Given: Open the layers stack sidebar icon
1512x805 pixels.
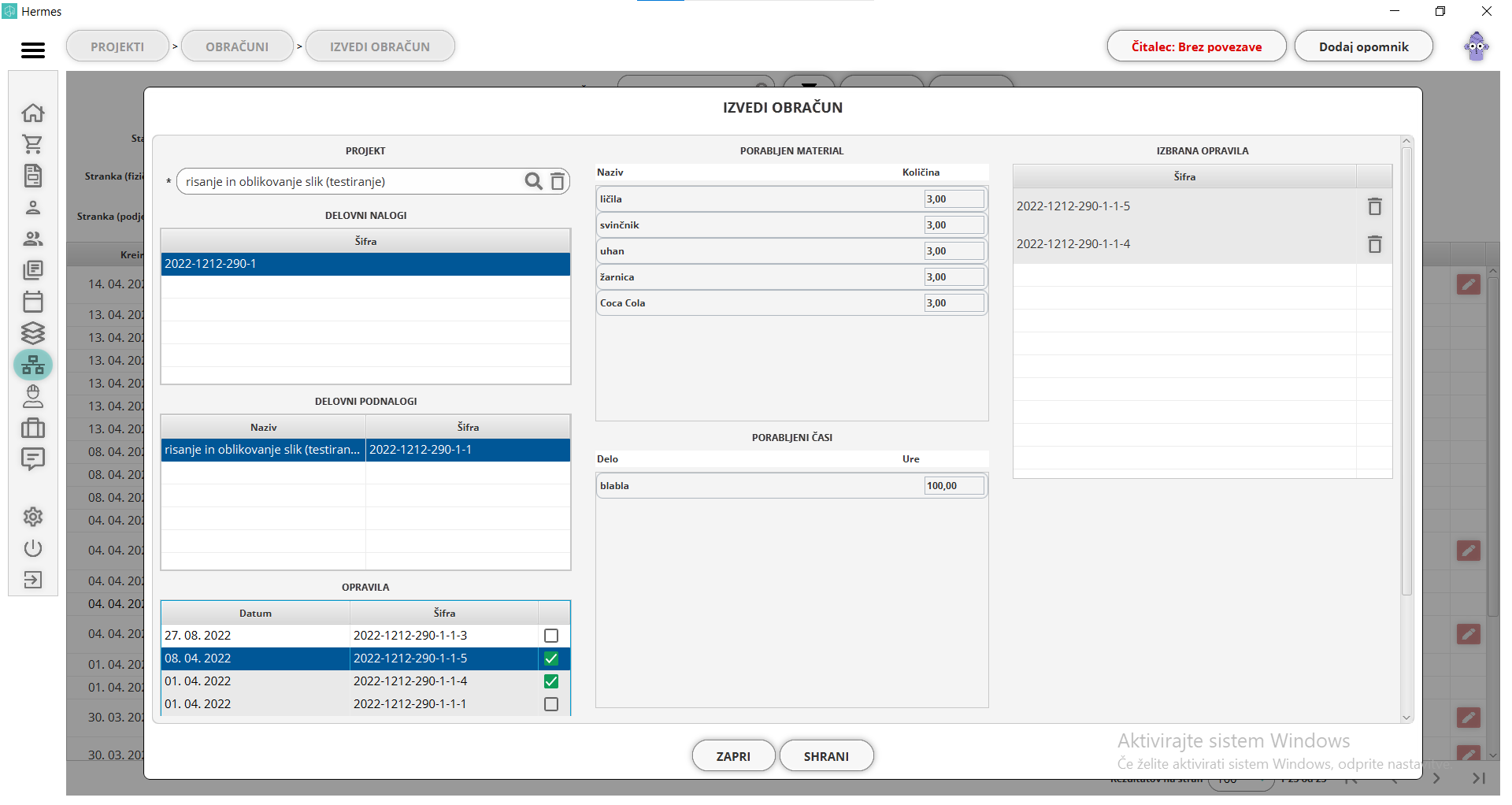Looking at the screenshot, I should point(32,333).
